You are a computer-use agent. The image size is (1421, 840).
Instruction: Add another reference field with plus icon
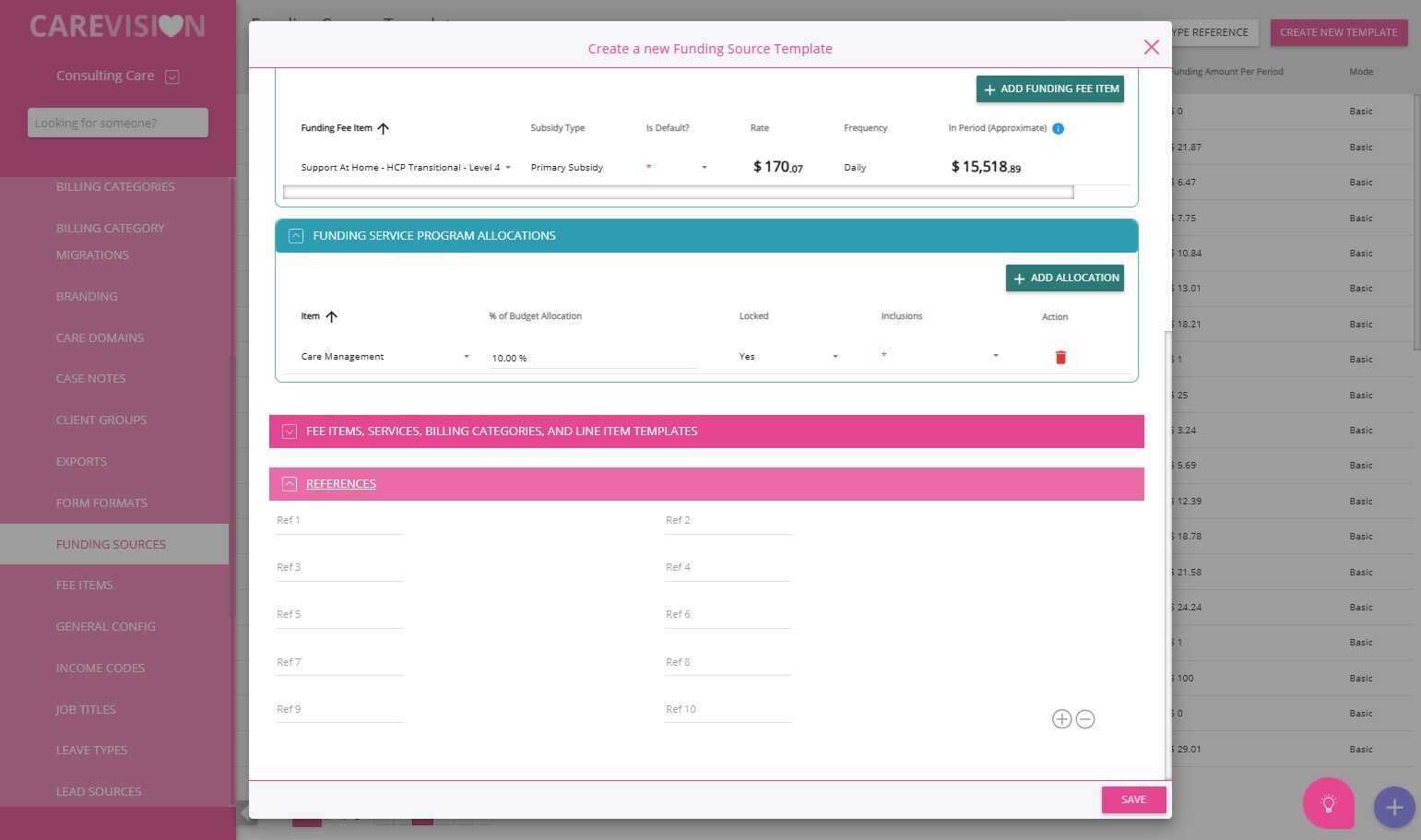tap(1061, 719)
